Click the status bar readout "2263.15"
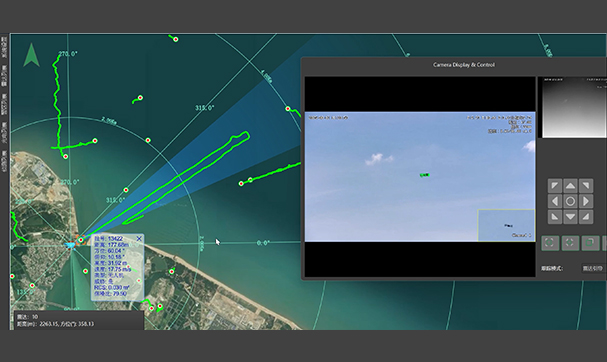Image resolution: width=607 pixels, height=362 pixels. click(x=49, y=324)
